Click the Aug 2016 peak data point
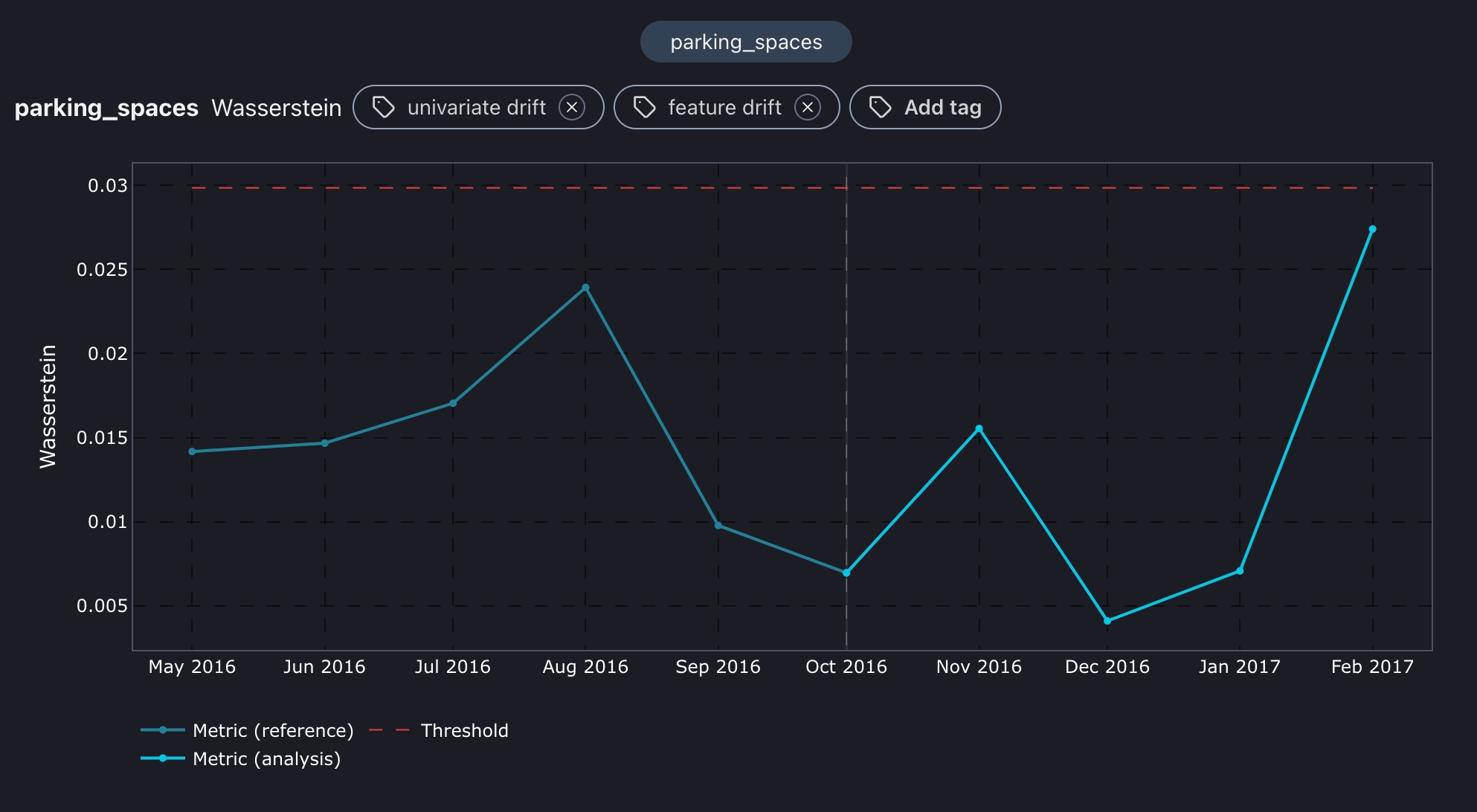This screenshot has width=1477, height=812. 585,288
